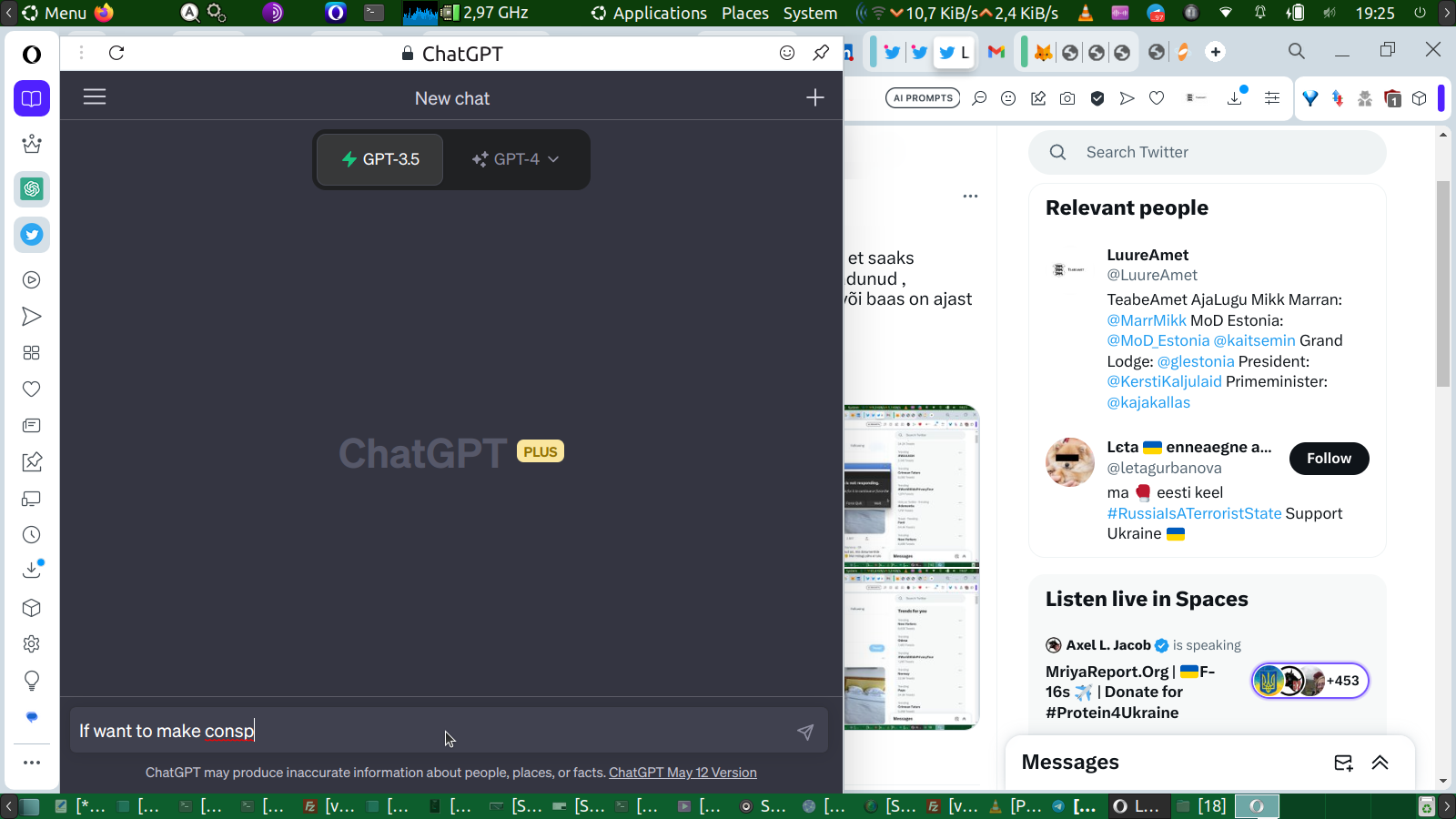Click the crown icon in Opera sidebar
Image resolution: width=1456 pixels, height=819 pixels.
pos(32,144)
